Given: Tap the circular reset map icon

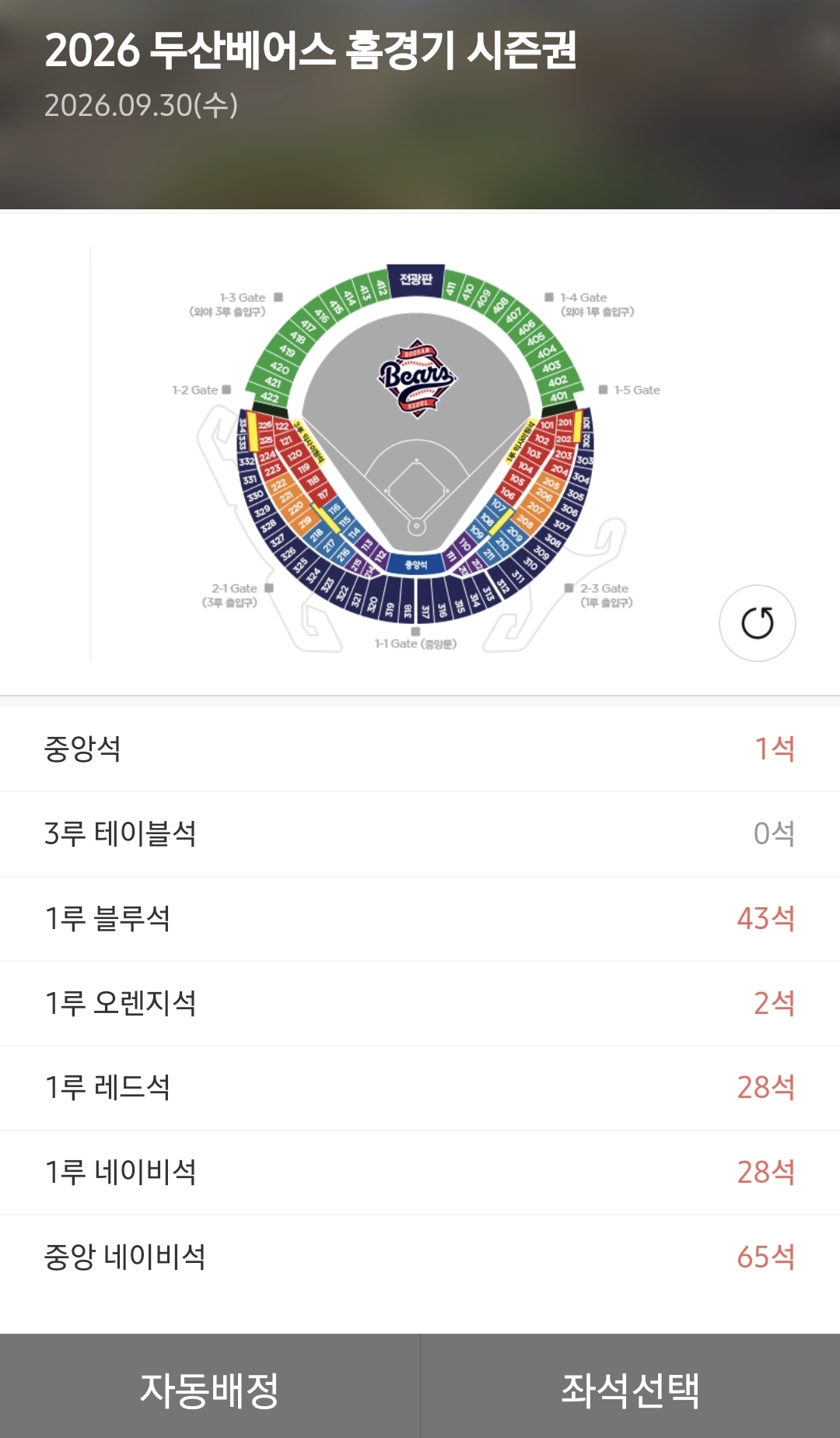Looking at the screenshot, I should 757,623.
